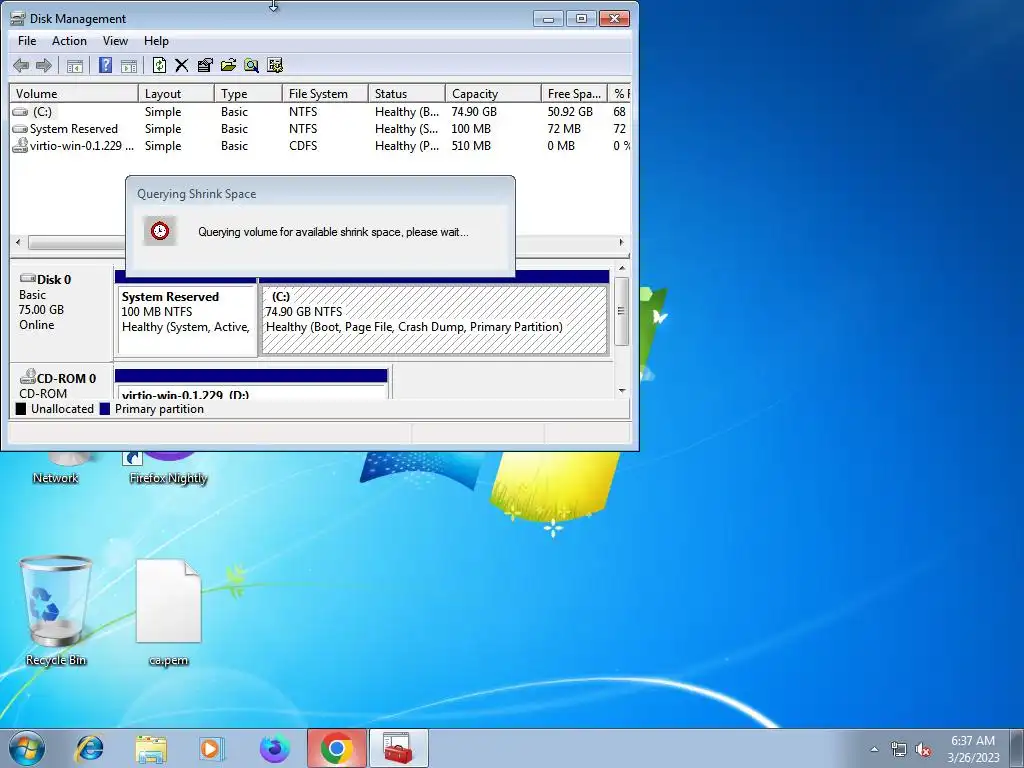1024x768 pixels.
Task: Click the volume list scroll right arrow
Action: coord(622,242)
